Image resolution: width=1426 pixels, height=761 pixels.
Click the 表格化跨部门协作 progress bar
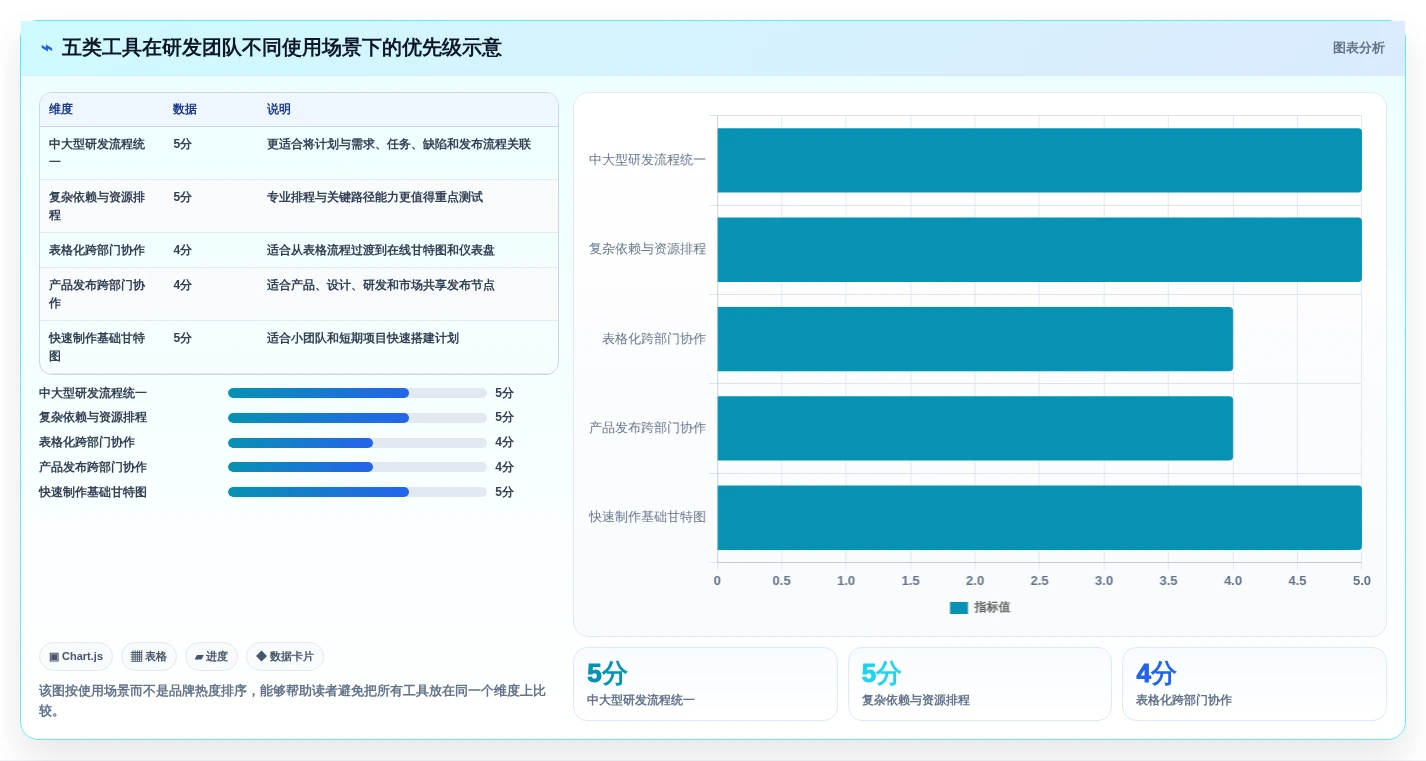click(x=357, y=443)
